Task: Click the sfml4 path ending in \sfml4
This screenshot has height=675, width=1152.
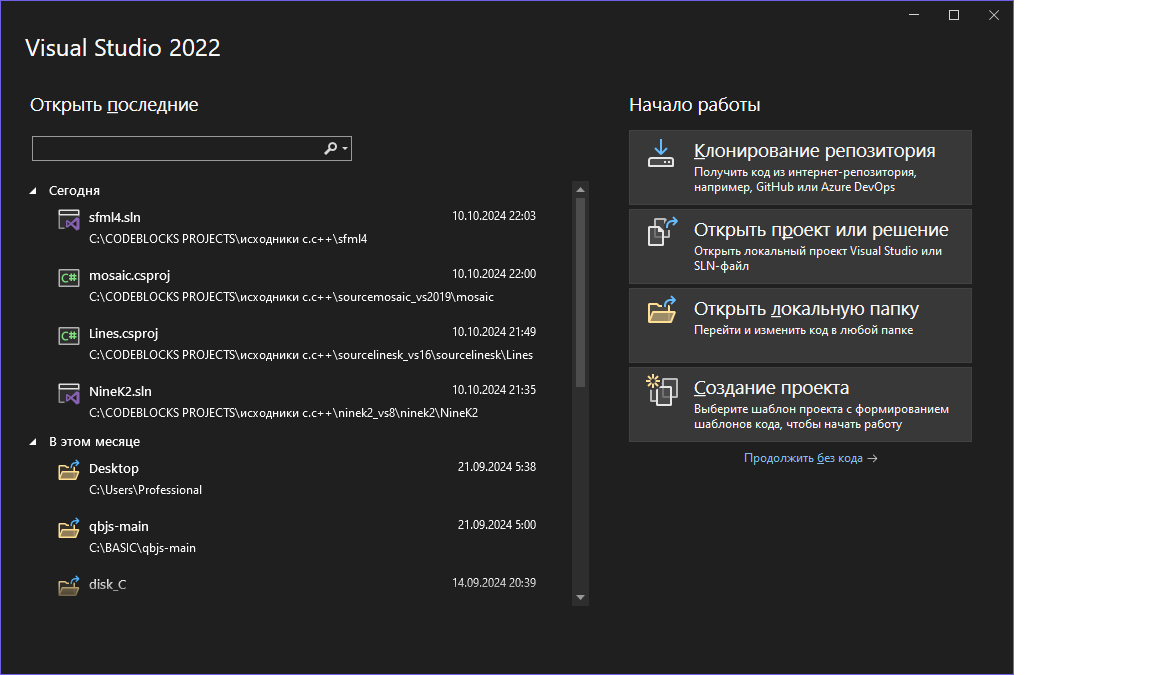Action: [228, 239]
